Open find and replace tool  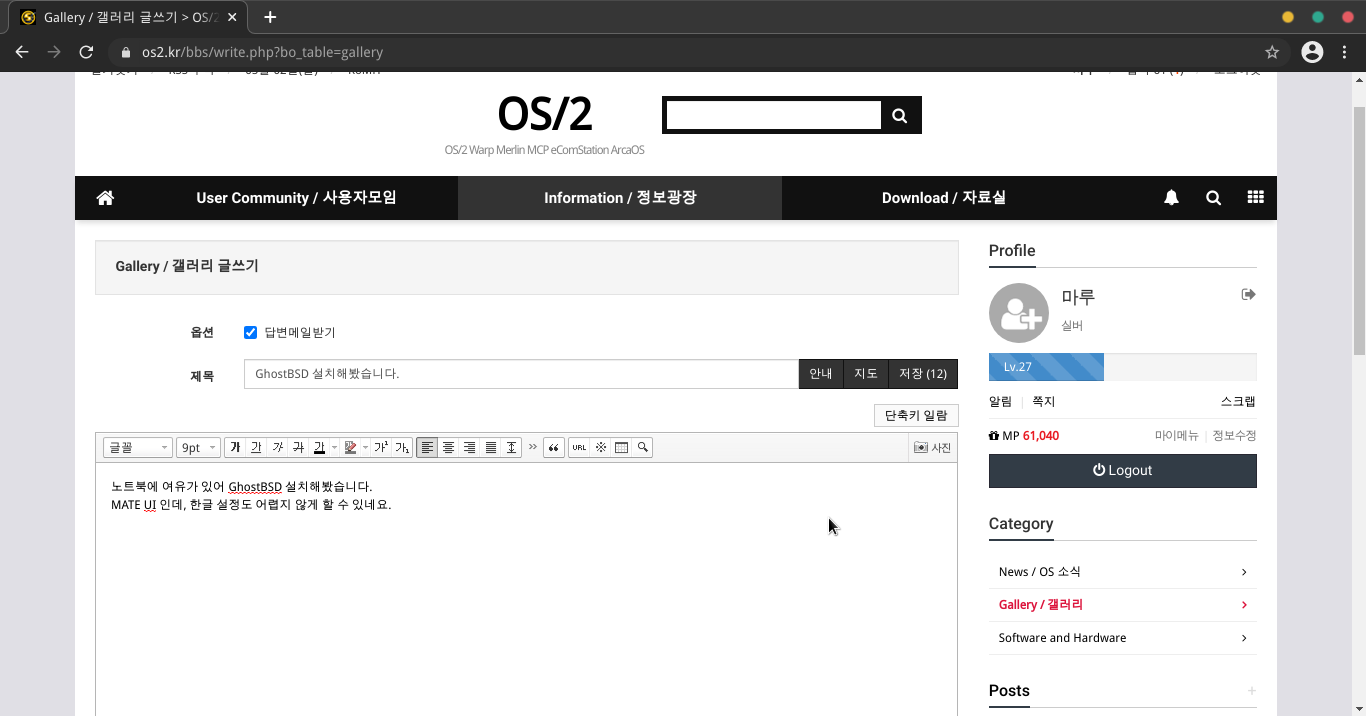(643, 447)
